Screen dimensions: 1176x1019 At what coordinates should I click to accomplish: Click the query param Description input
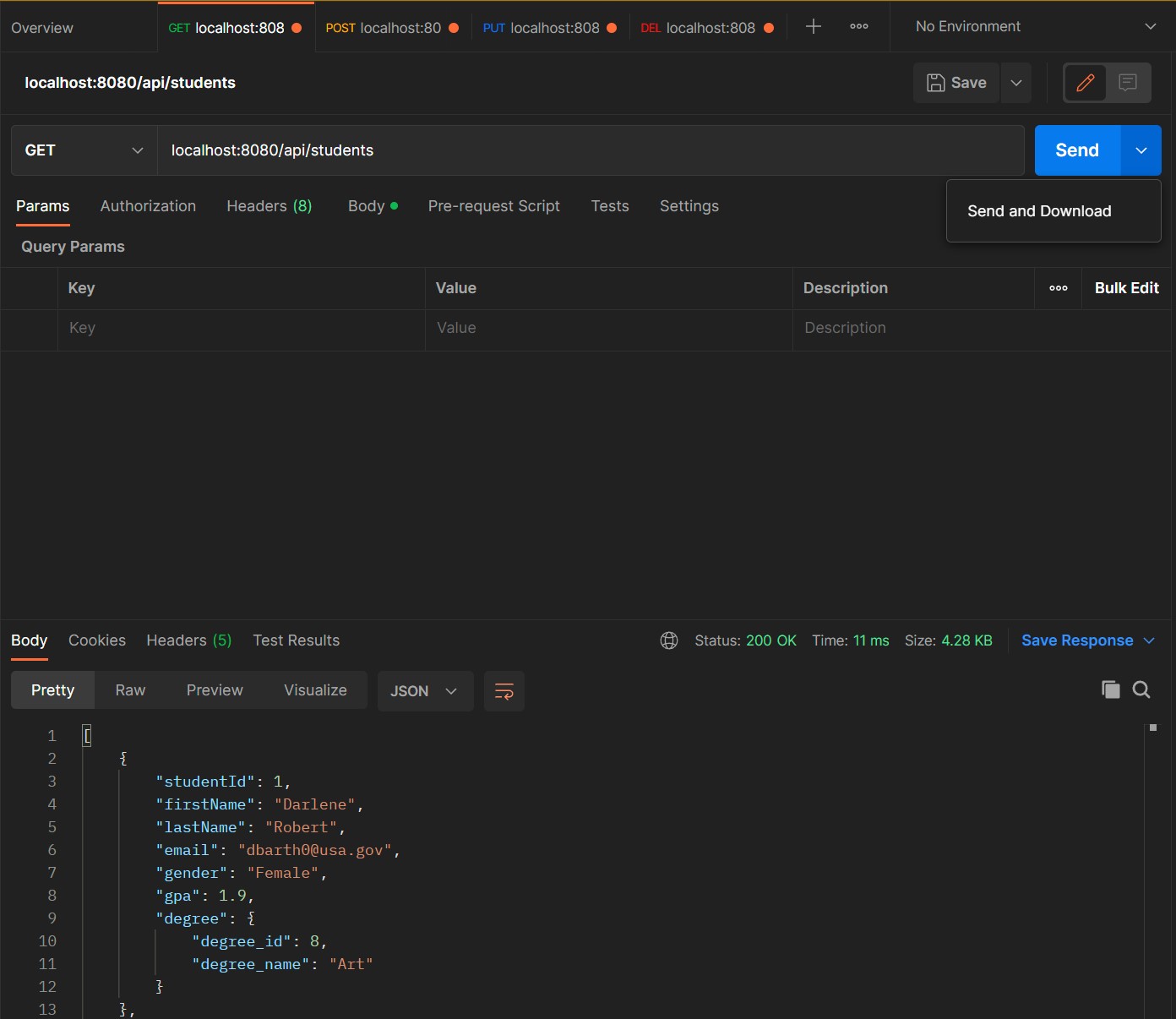[x=982, y=328]
